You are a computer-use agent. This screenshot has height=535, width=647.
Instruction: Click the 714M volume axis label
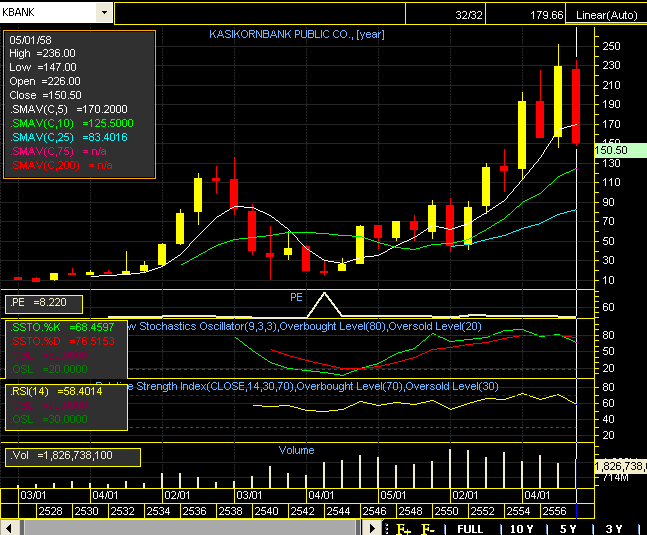click(x=615, y=478)
